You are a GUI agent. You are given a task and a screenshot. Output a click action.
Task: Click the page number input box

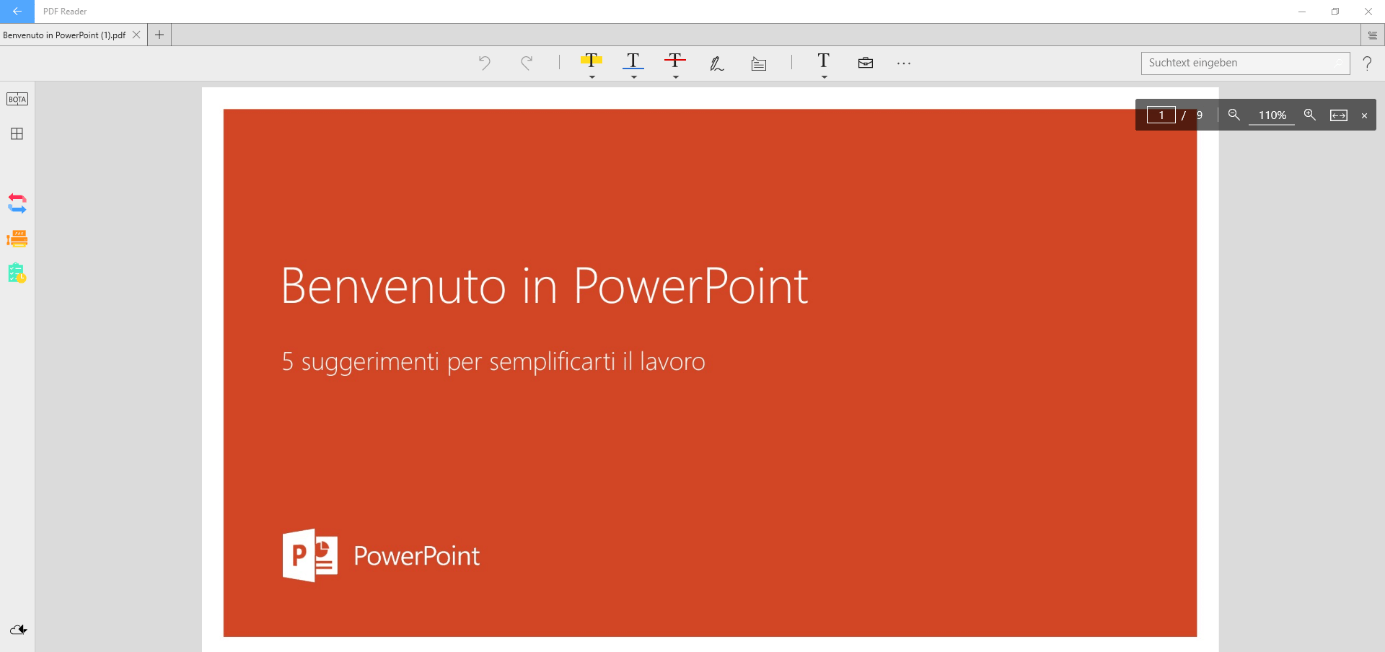[x=1161, y=115]
